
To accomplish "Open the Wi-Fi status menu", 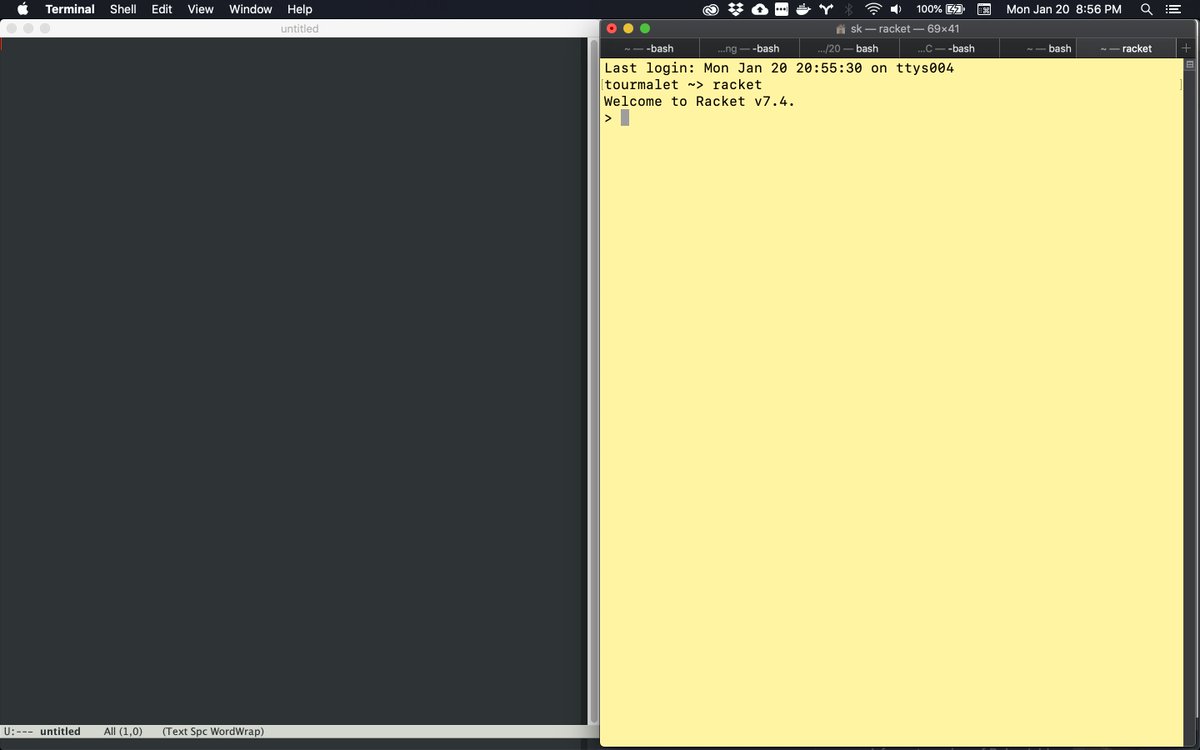I will 873,9.
